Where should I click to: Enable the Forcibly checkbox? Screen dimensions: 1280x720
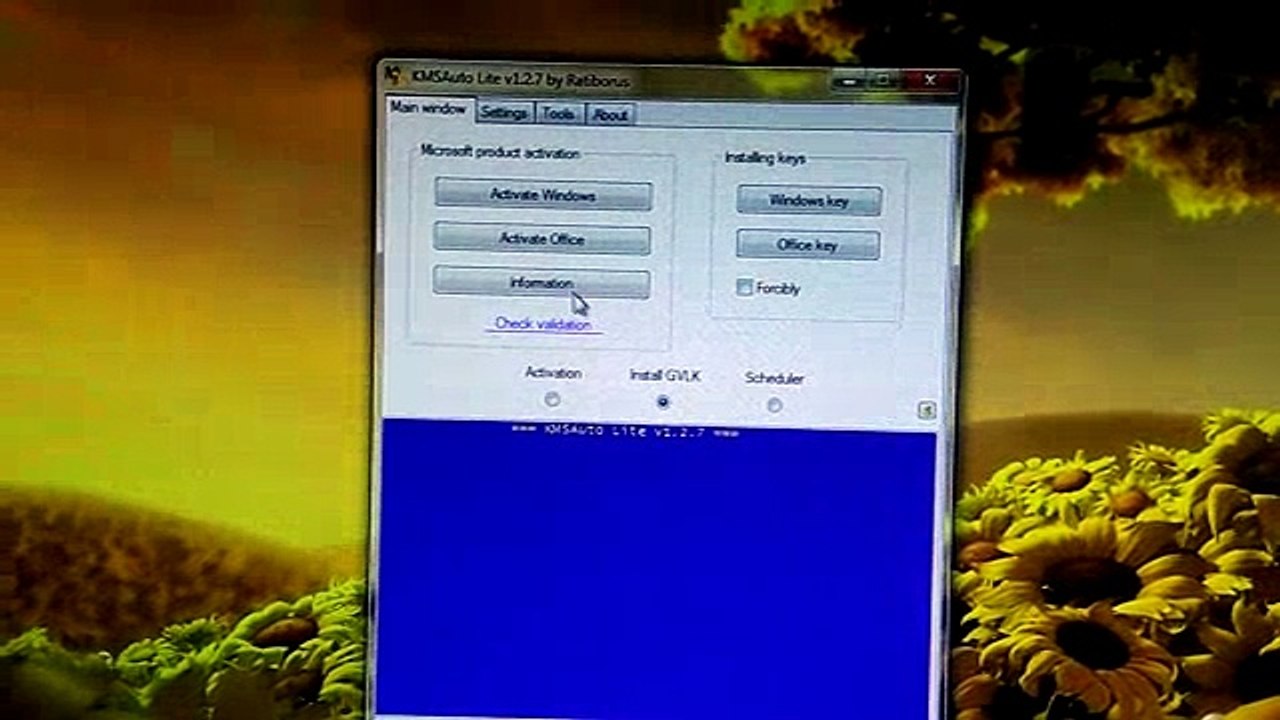point(744,287)
